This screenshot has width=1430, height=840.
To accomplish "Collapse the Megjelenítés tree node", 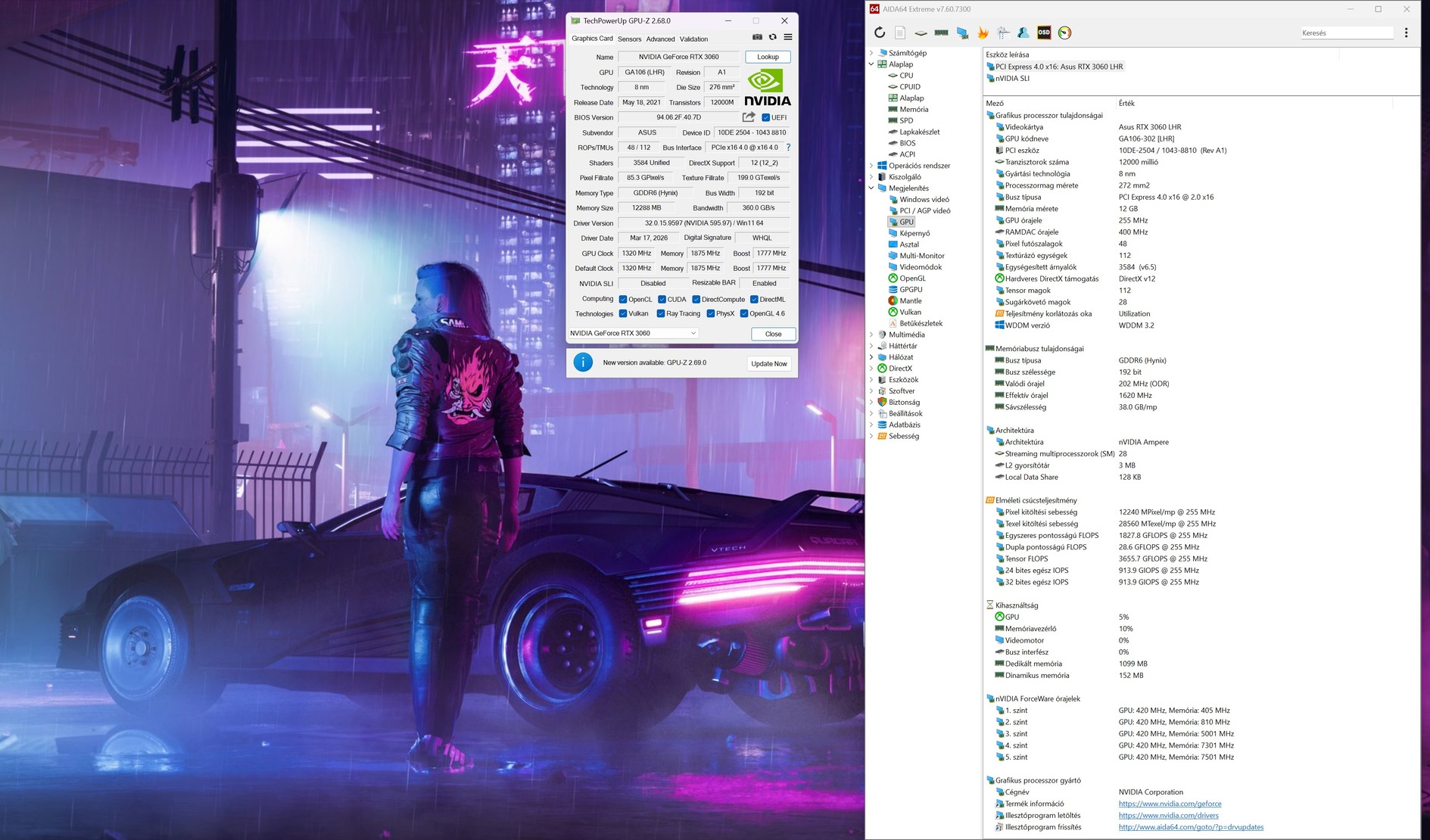I will [x=871, y=188].
